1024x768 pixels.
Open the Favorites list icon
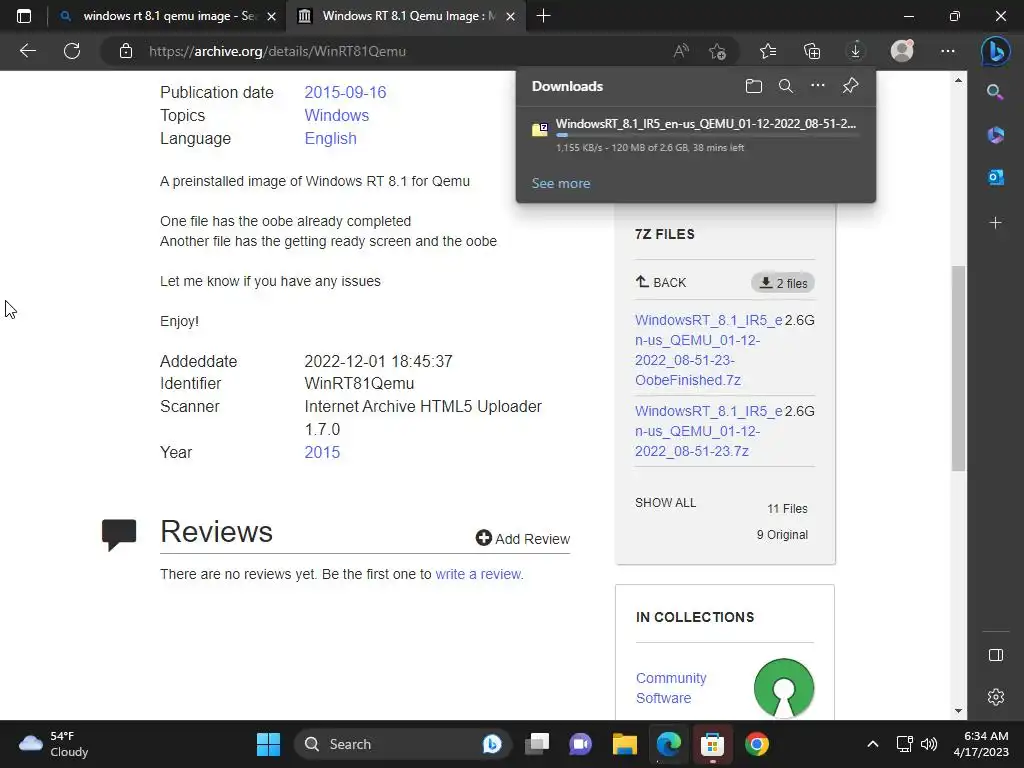tap(768, 51)
